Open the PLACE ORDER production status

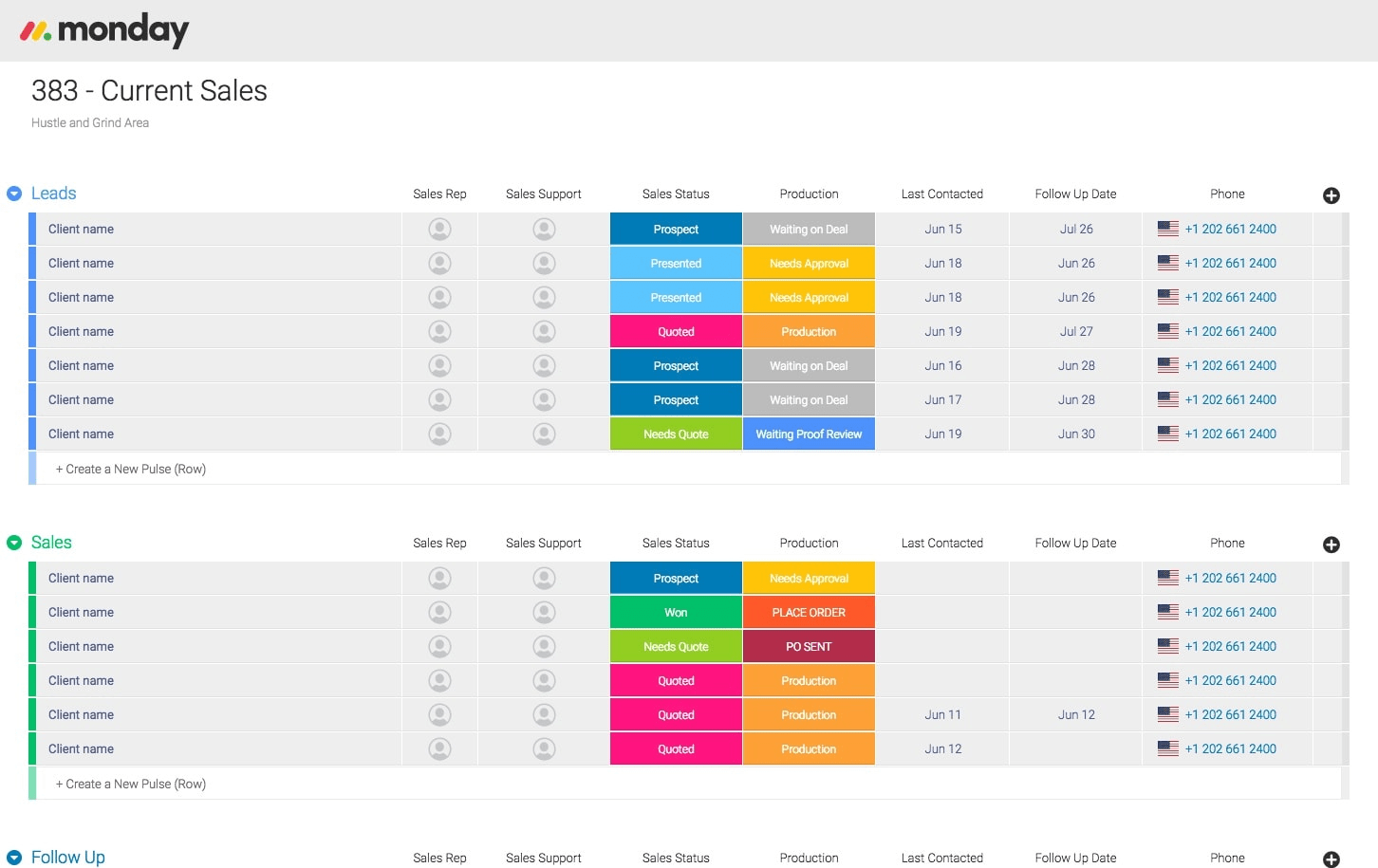point(809,612)
